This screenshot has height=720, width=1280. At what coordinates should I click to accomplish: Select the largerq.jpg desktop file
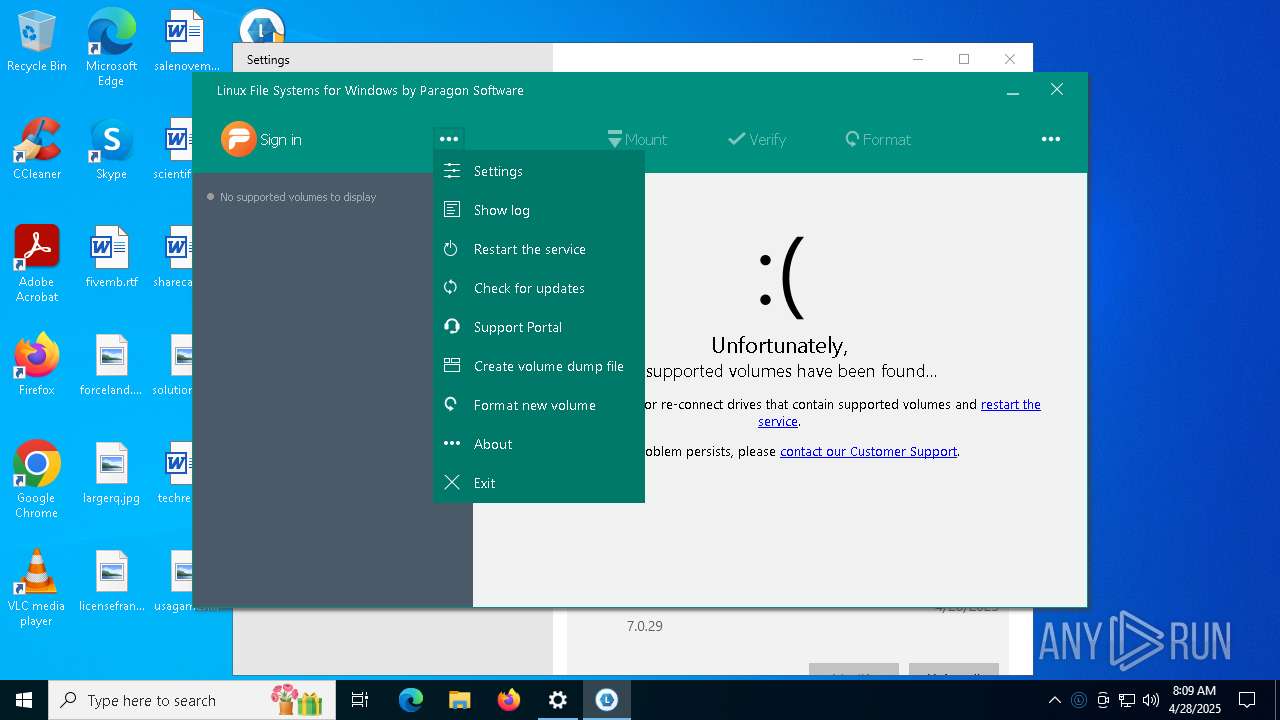(x=111, y=473)
